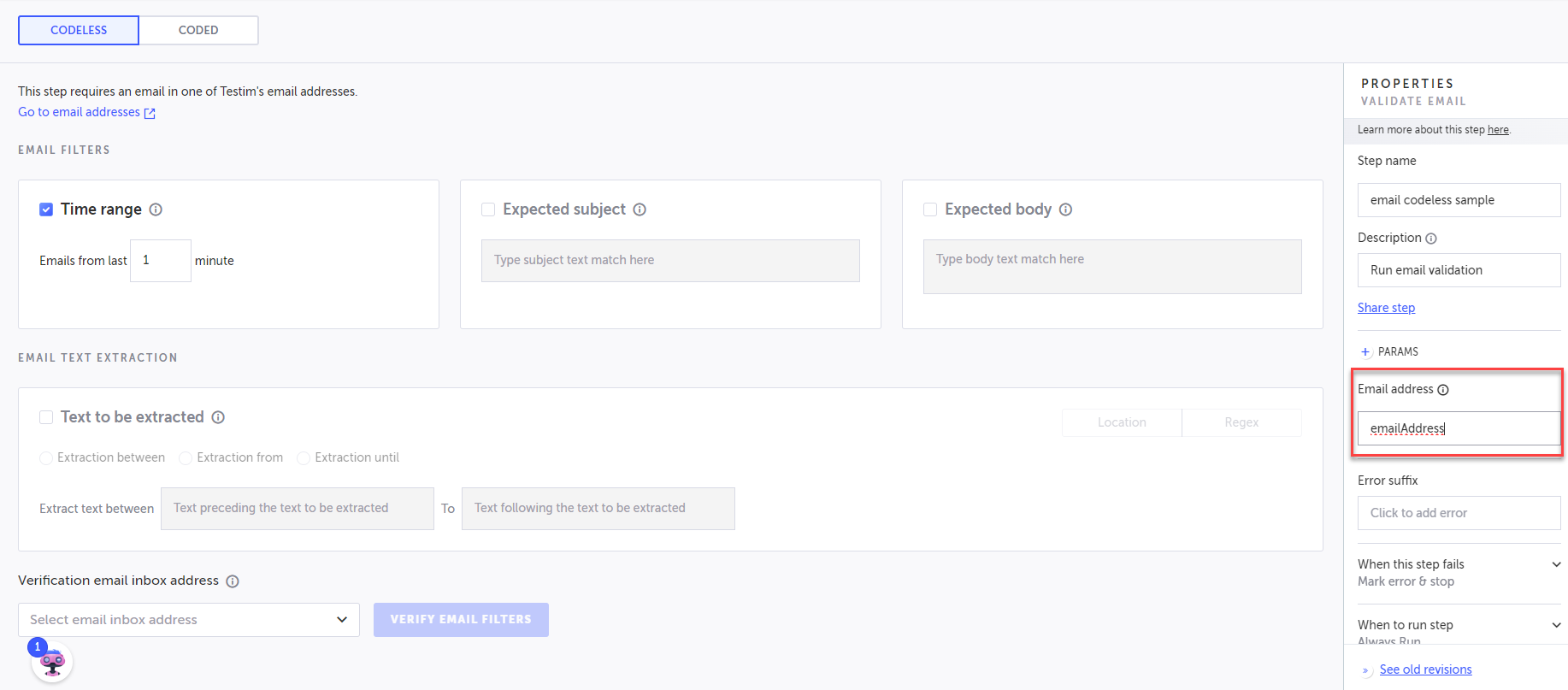Screen dimensions: 1568x690
Task: Click the Email address info icon
Action: 1443,390
